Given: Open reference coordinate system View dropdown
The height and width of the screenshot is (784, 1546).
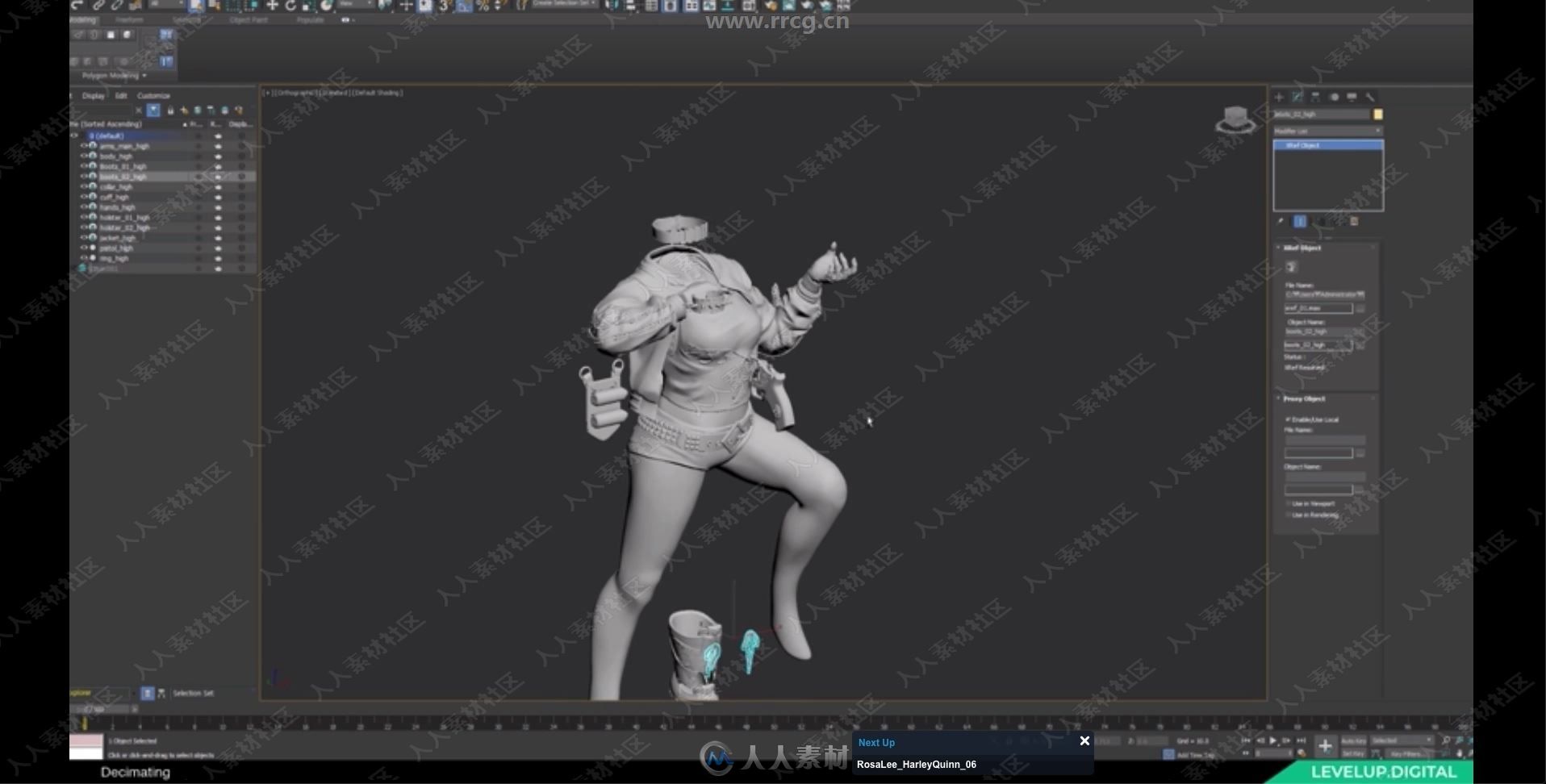Looking at the screenshot, I should (x=355, y=5).
